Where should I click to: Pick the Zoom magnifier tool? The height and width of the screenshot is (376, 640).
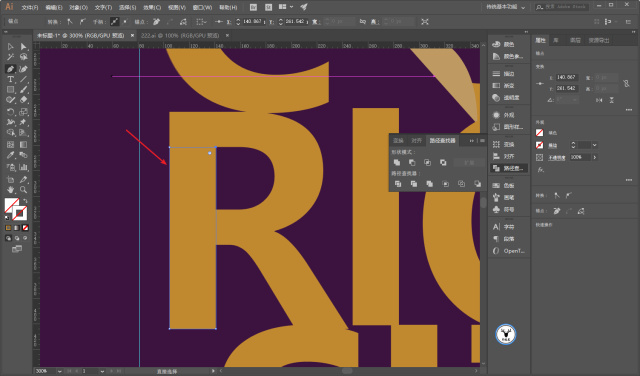click(x=23, y=189)
